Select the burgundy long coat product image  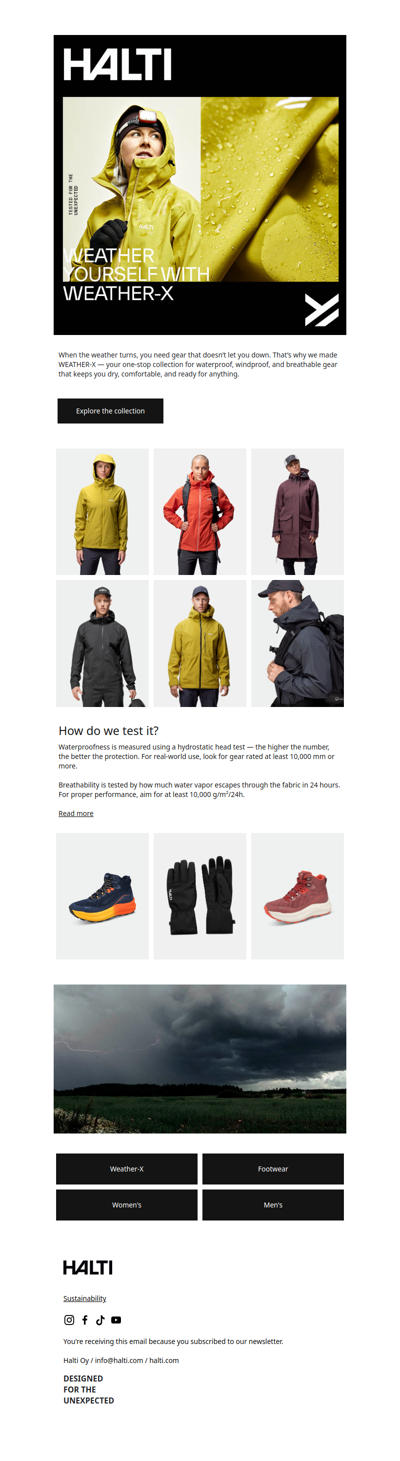point(297,511)
